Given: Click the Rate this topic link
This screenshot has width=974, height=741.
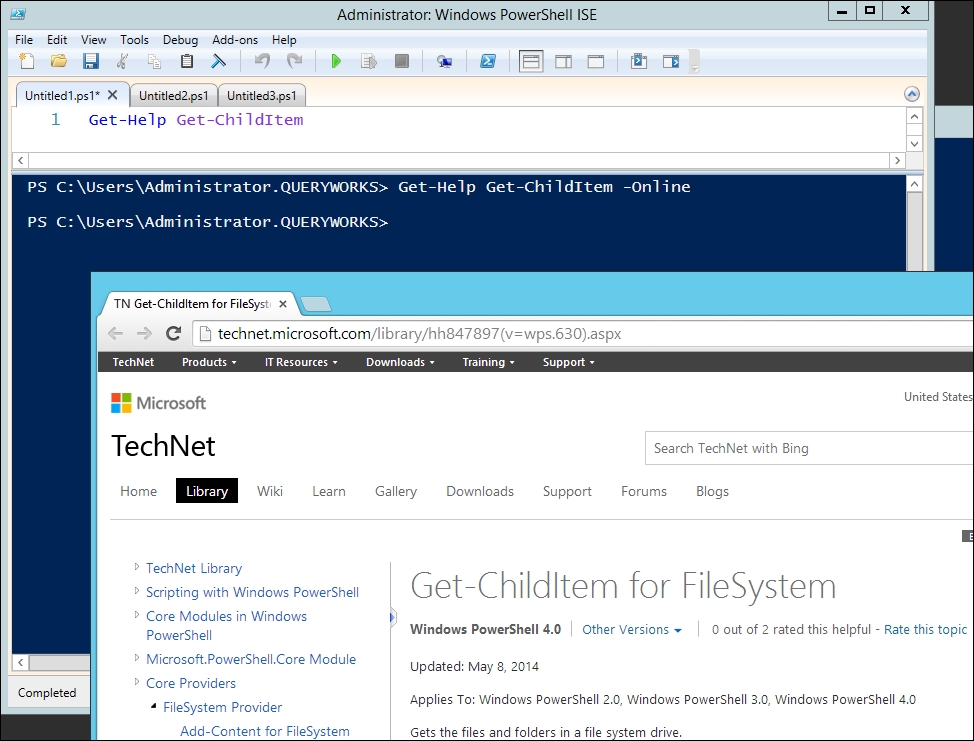Looking at the screenshot, I should tap(926, 630).
